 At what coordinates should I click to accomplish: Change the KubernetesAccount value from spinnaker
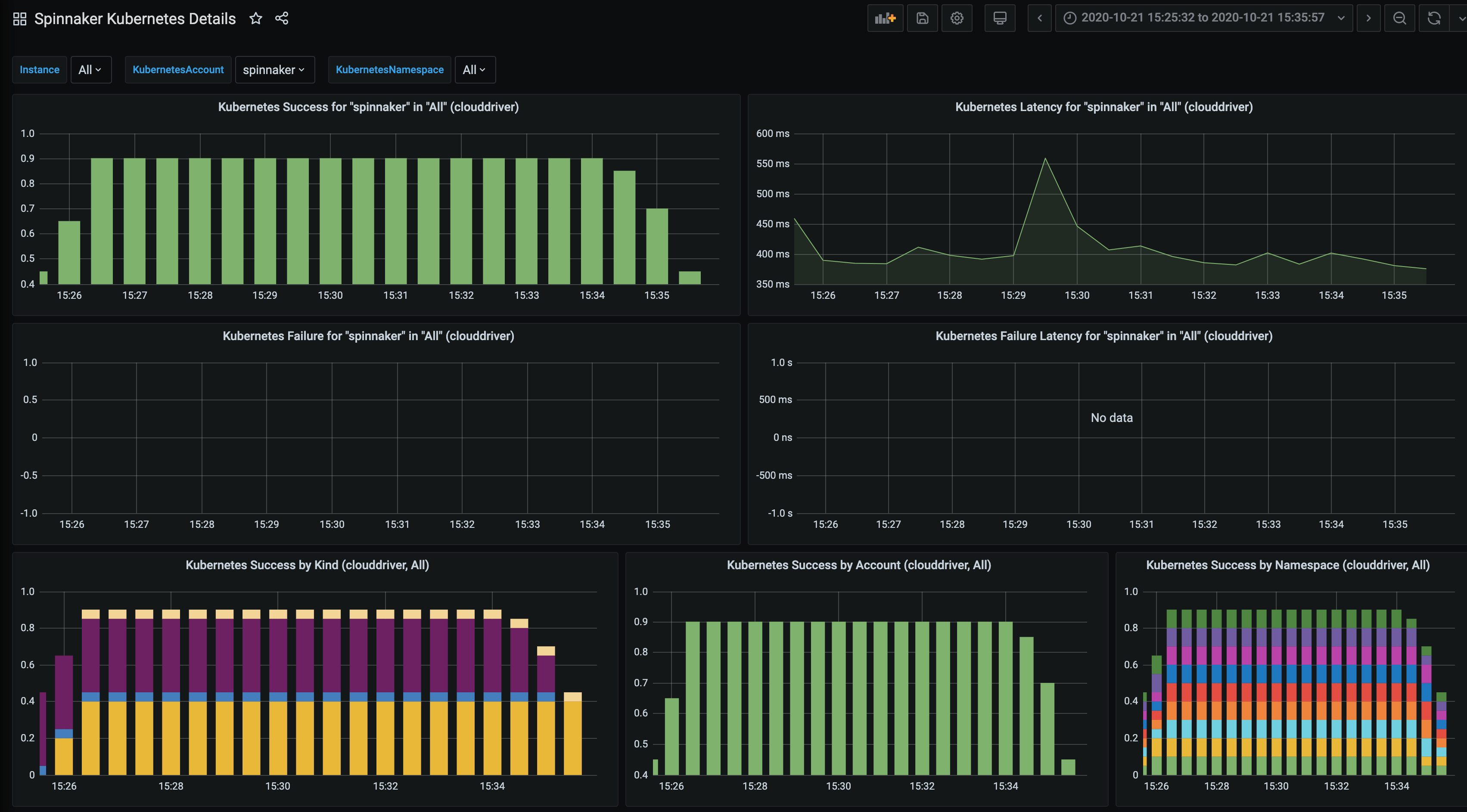coord(274,69)
